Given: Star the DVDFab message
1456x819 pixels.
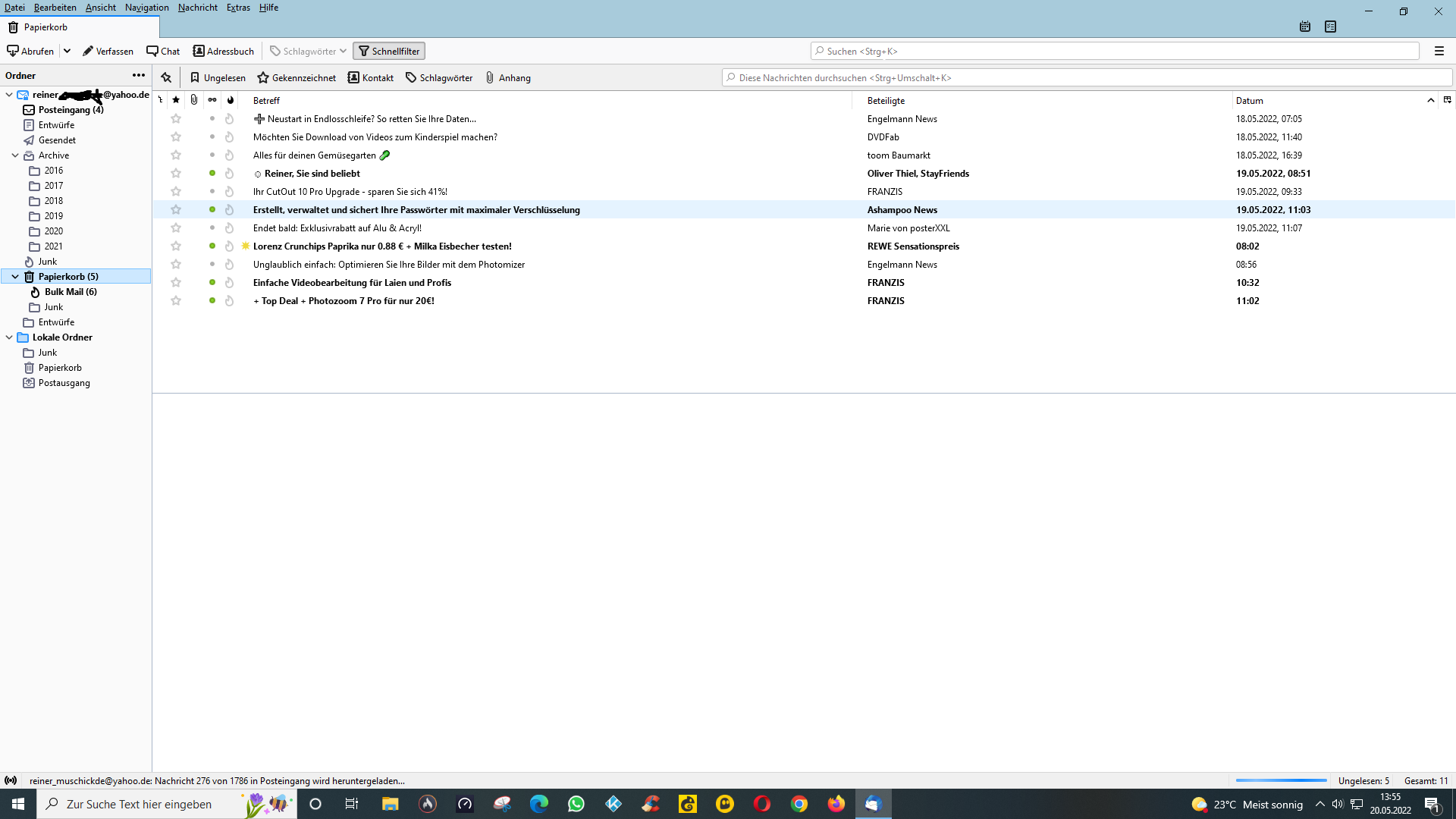Looking at the screenshot, I should point(176,137).
